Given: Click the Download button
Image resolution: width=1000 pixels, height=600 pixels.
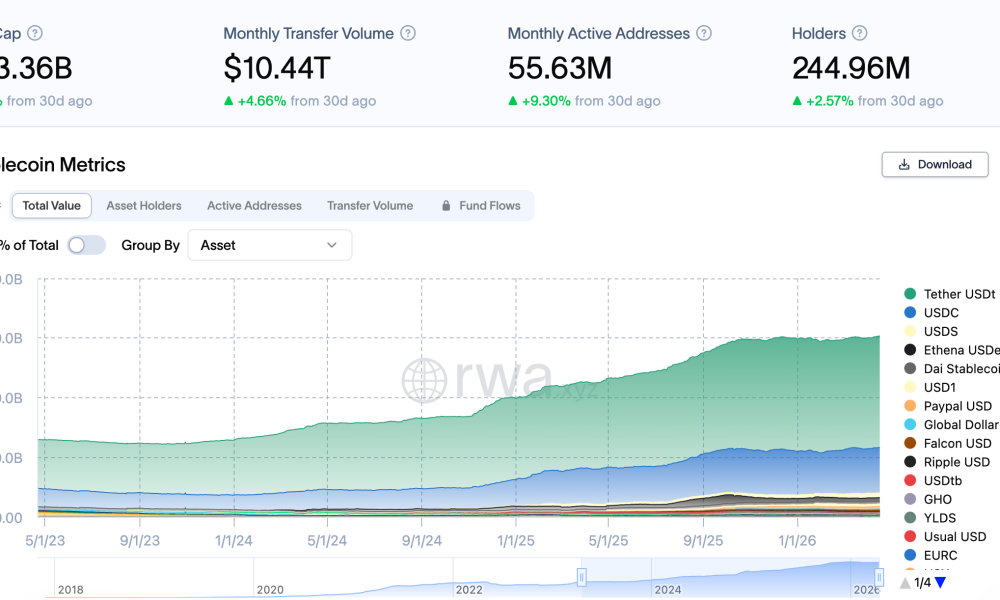Looking at the screenshot, I should tap(934, 164).
